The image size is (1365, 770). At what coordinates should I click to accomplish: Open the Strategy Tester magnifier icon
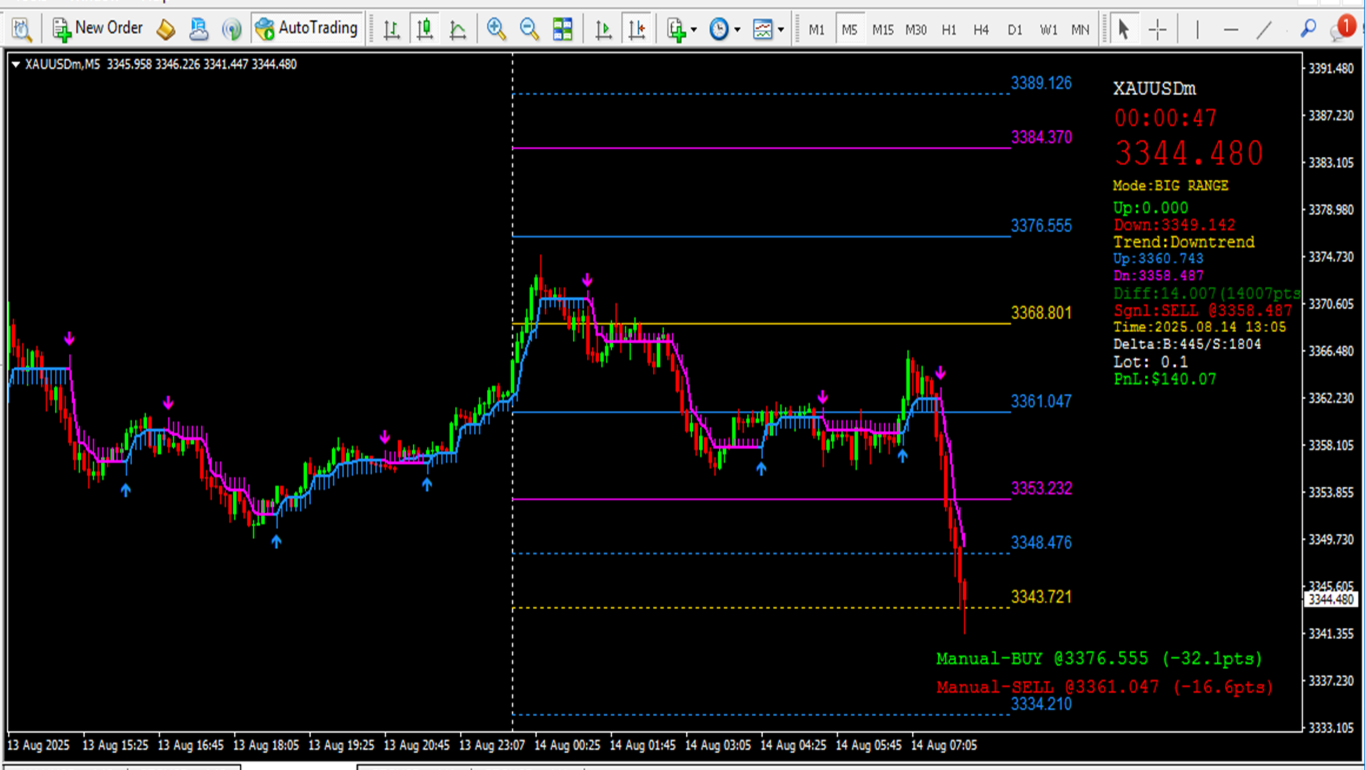[21, 29]
